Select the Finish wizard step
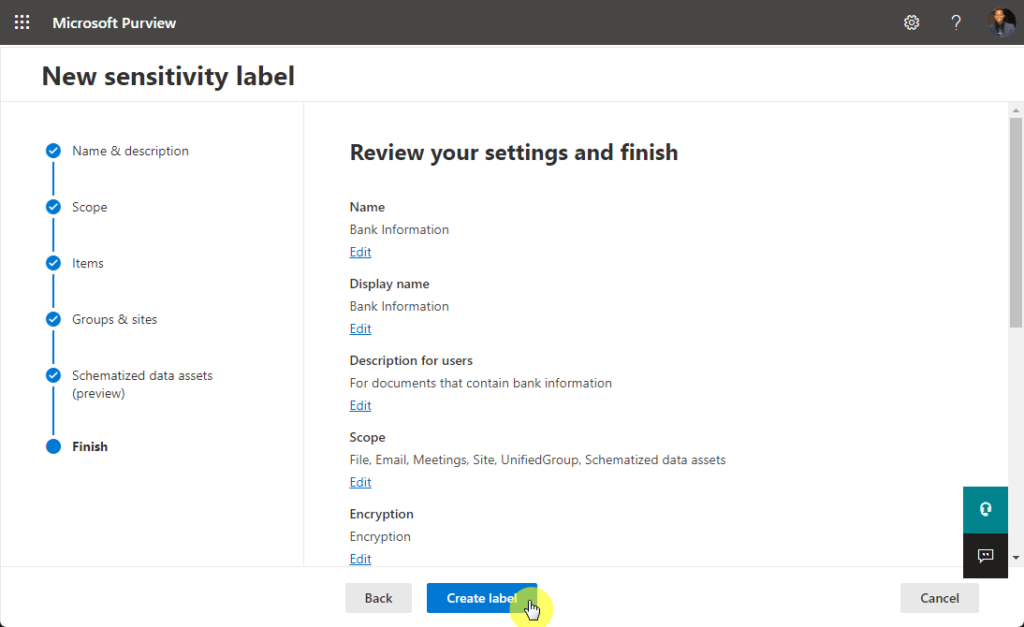Screen dimensions: 1024x627 [89, 447]
